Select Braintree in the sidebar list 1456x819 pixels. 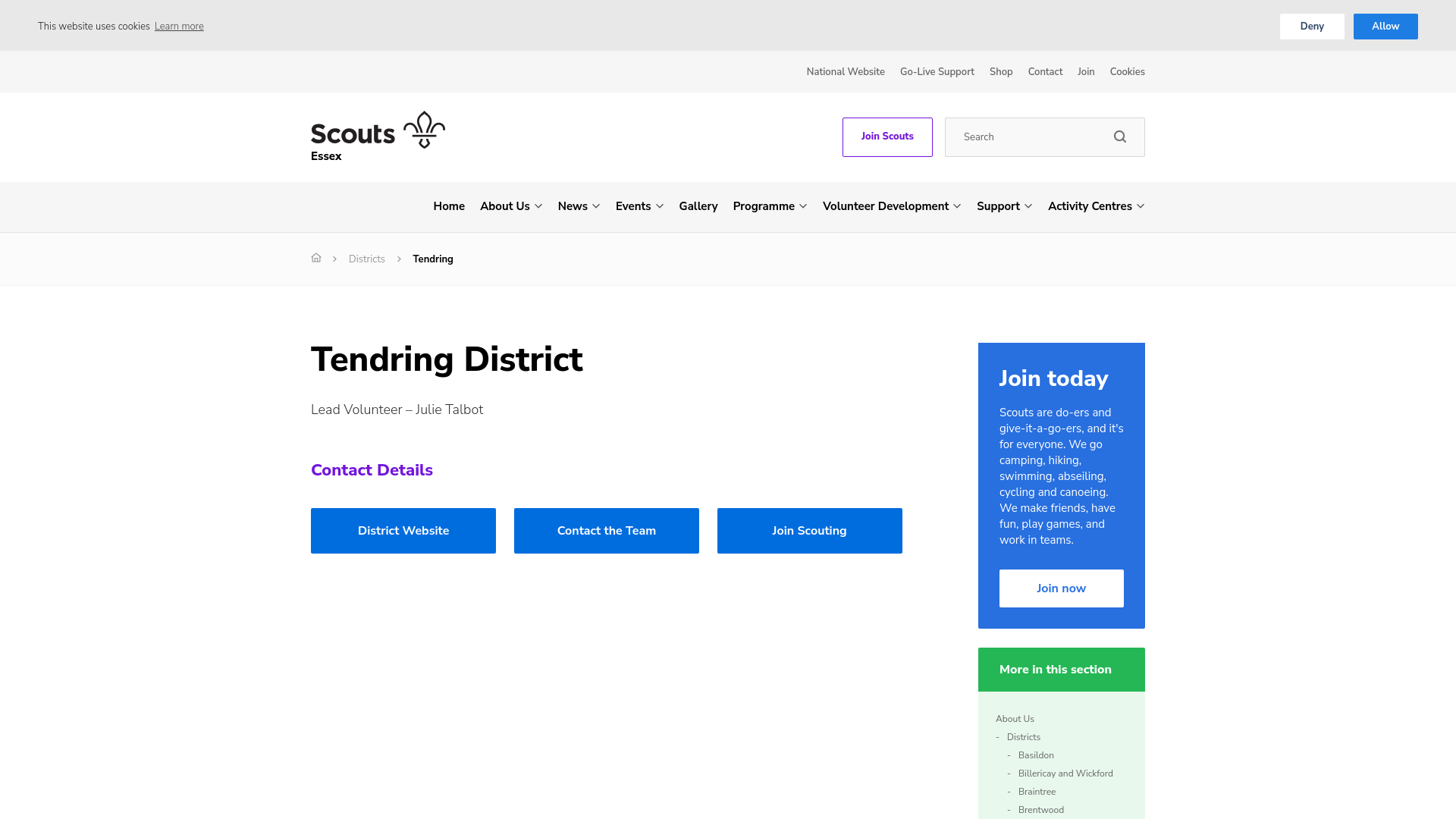click(1037, 792)
